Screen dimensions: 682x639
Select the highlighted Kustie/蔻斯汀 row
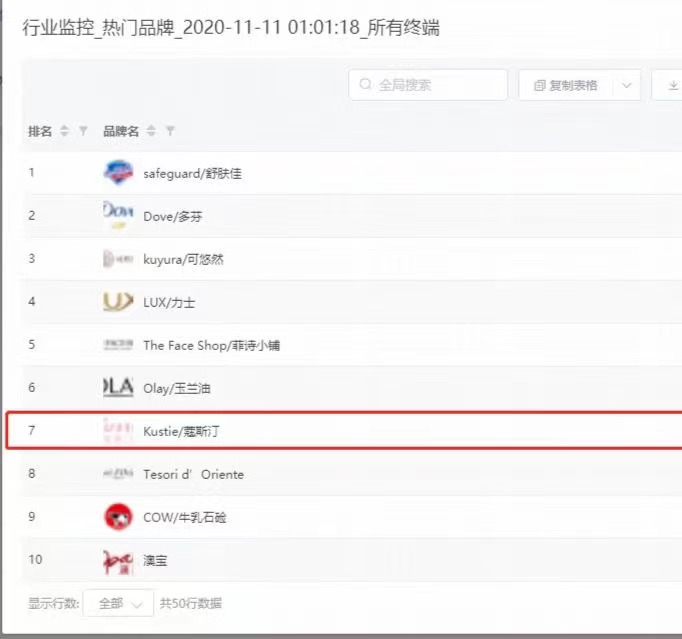click(340, 431)
